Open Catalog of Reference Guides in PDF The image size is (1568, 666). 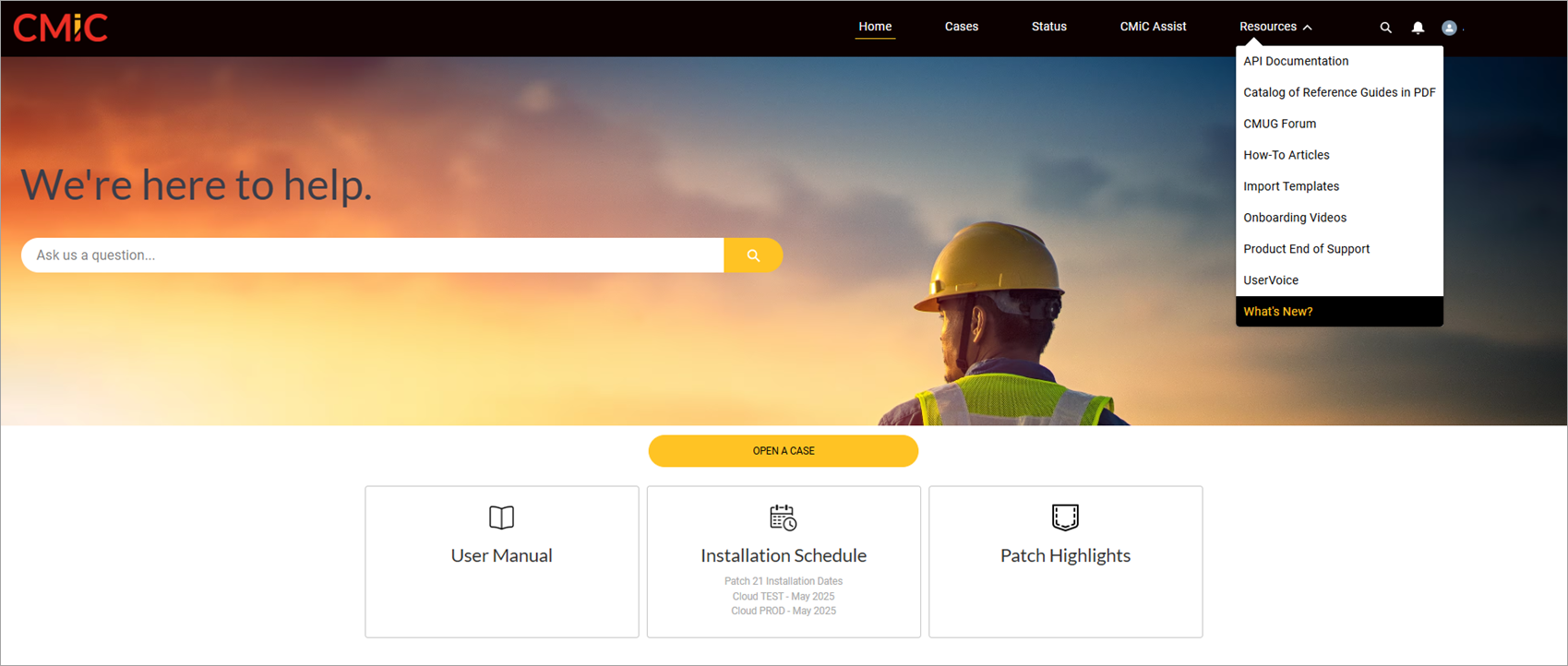point(1339,92)
